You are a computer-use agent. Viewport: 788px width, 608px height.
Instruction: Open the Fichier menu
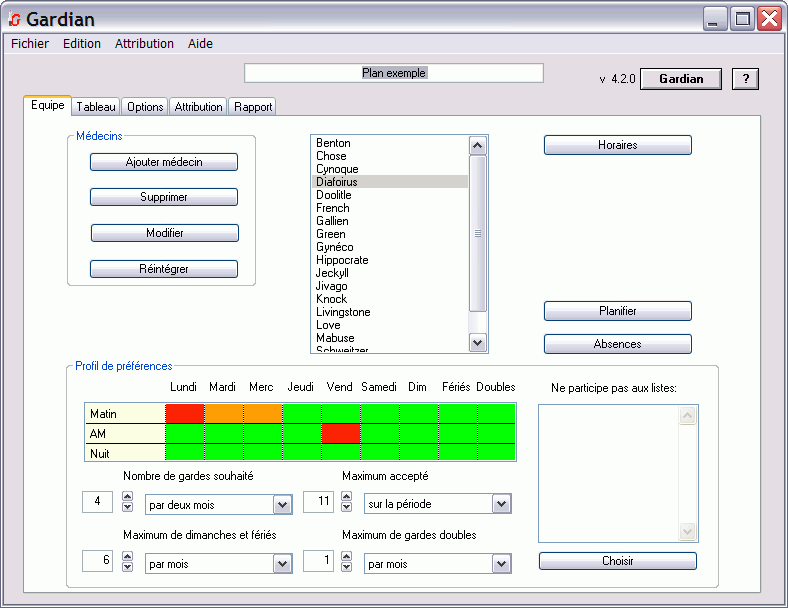point(30,44)
